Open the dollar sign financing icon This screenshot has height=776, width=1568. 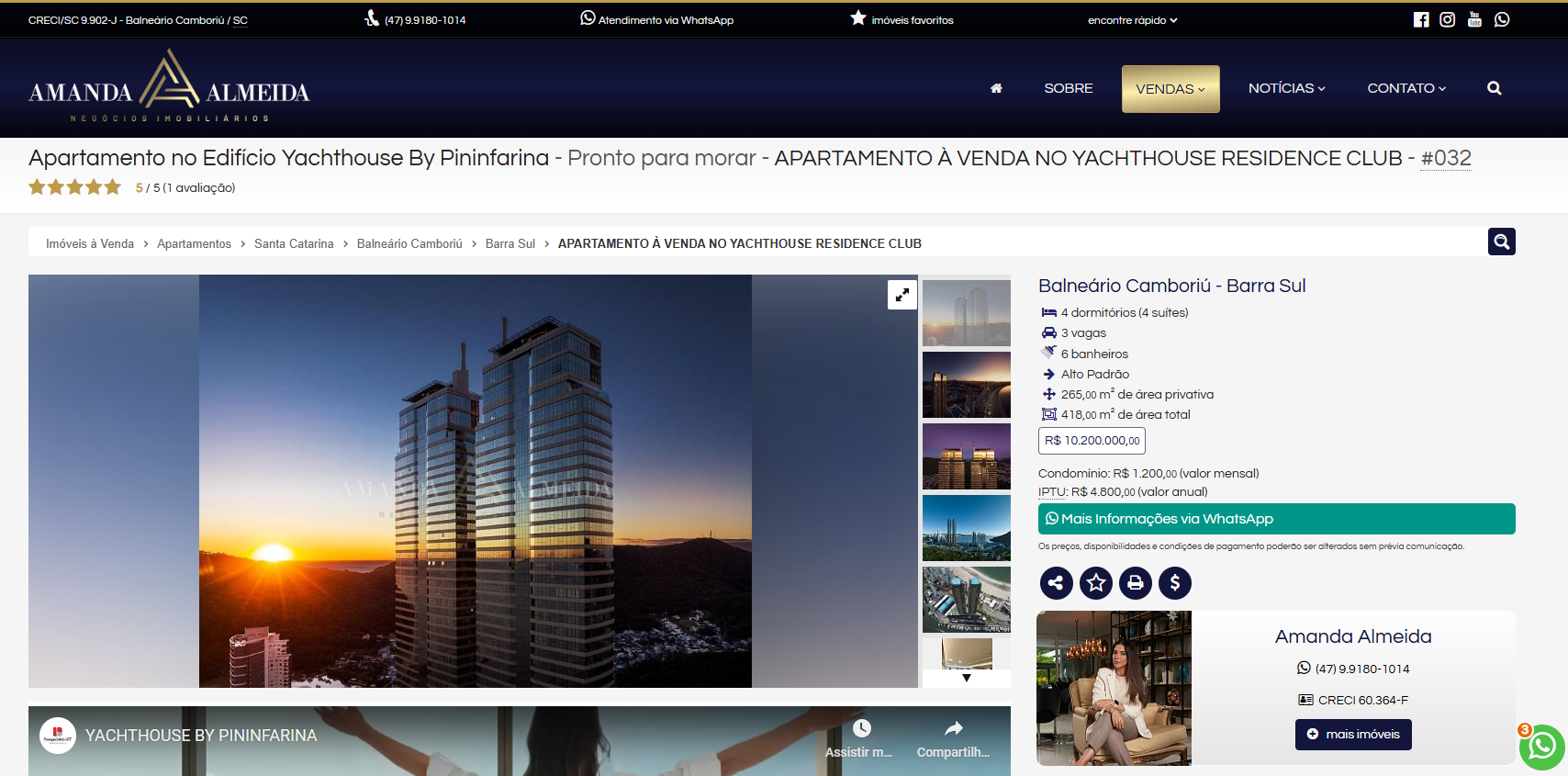coord(1175,582)
